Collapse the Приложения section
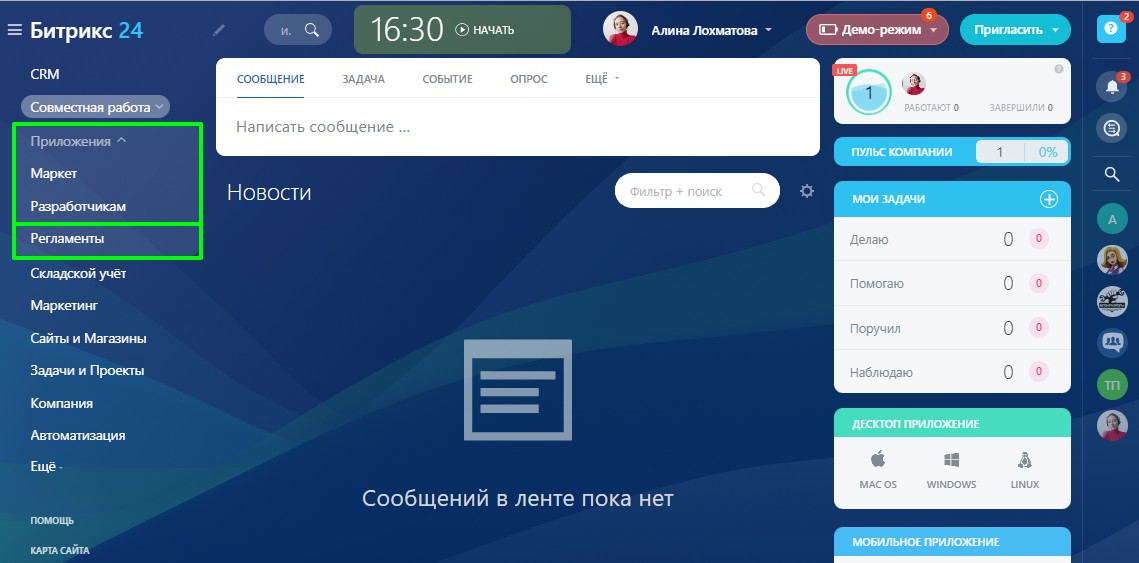 pyautogui.click(x=78, y=141)
